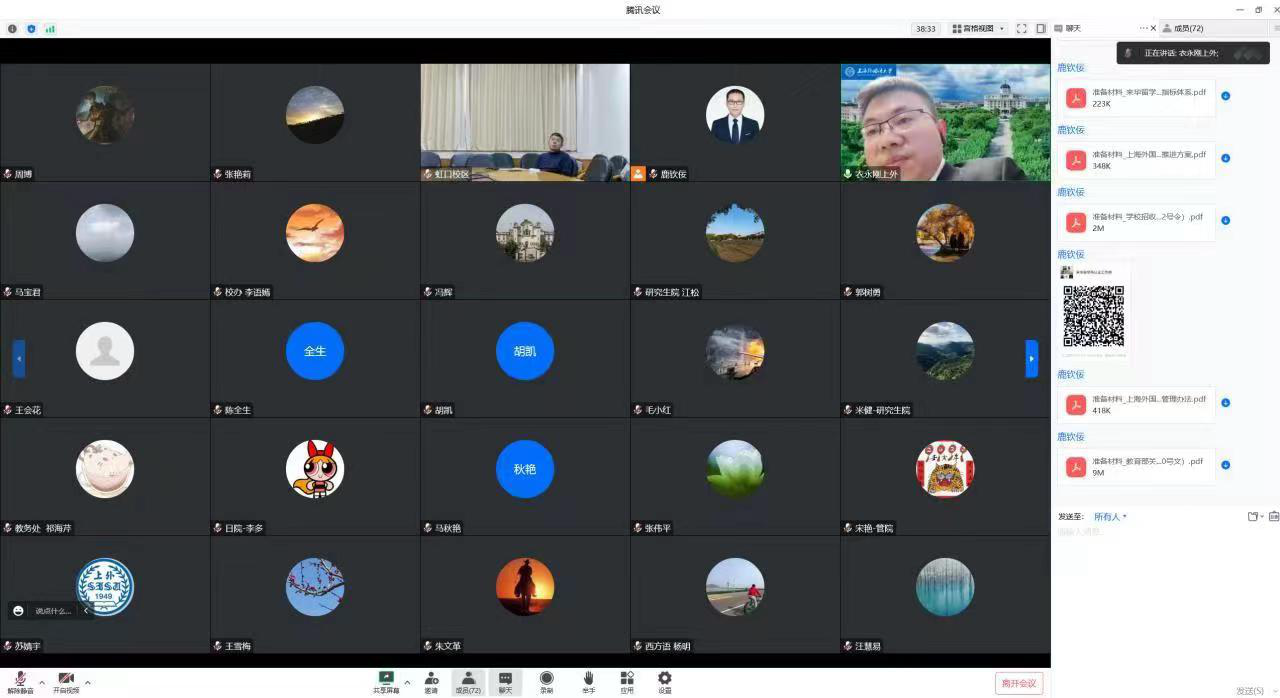
Task: Raise hand using the 举手 icon
Action: (588, 681)
